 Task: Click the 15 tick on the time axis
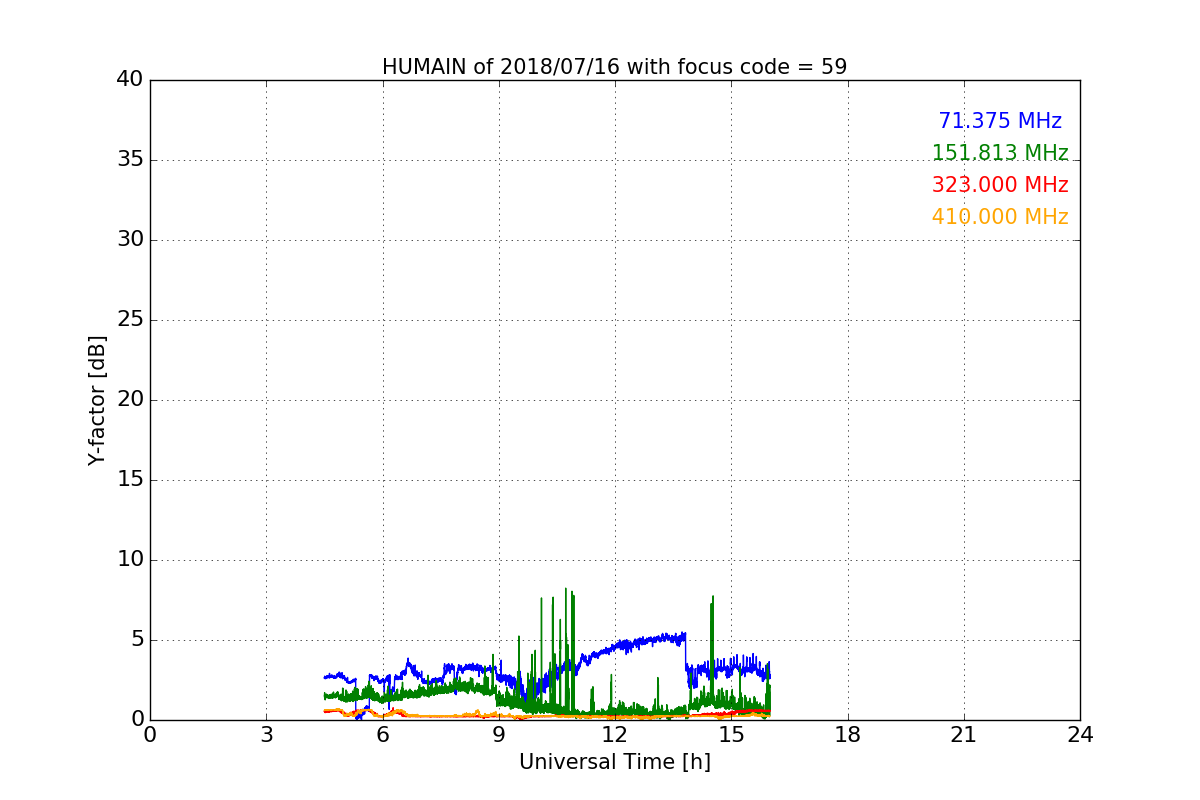[731, 735]
